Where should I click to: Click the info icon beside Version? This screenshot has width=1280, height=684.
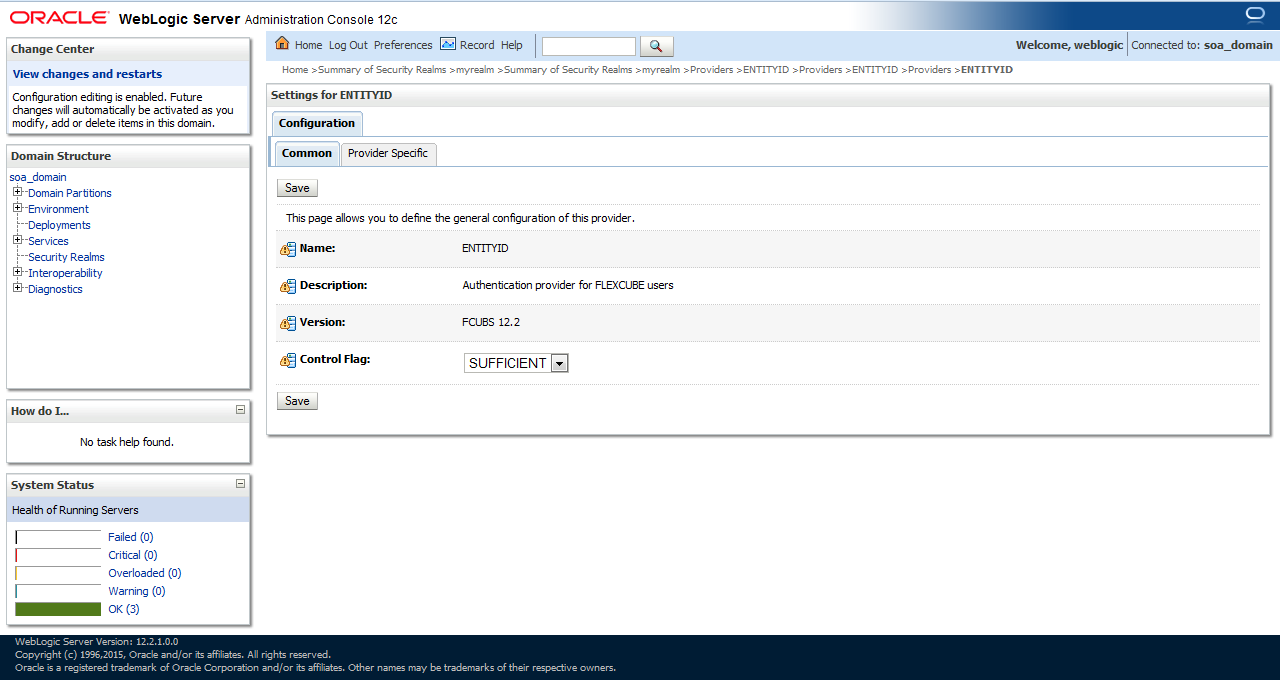(x=288, y=323)
